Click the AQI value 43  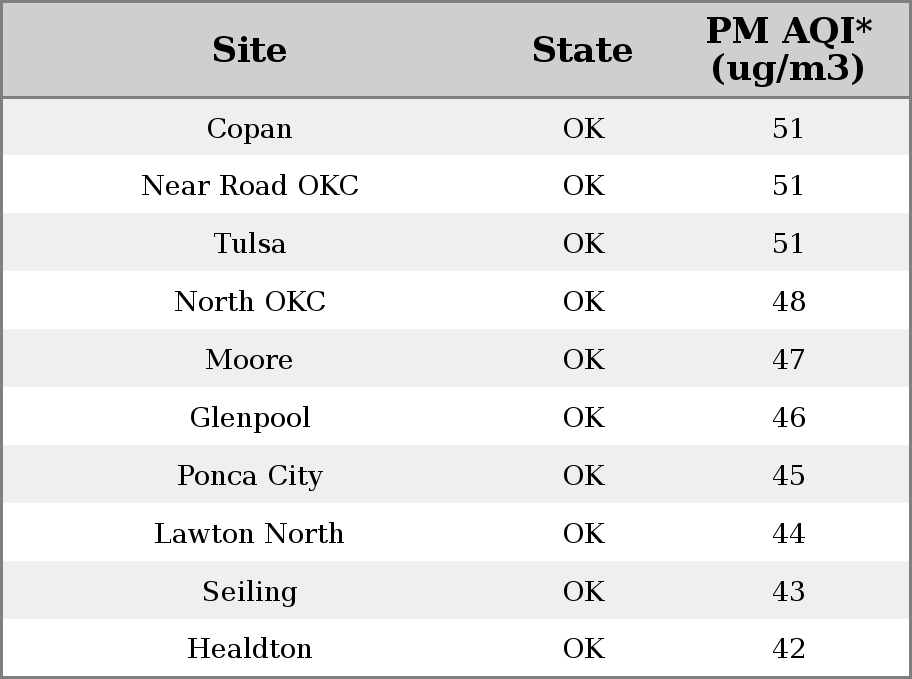(789, 592)
